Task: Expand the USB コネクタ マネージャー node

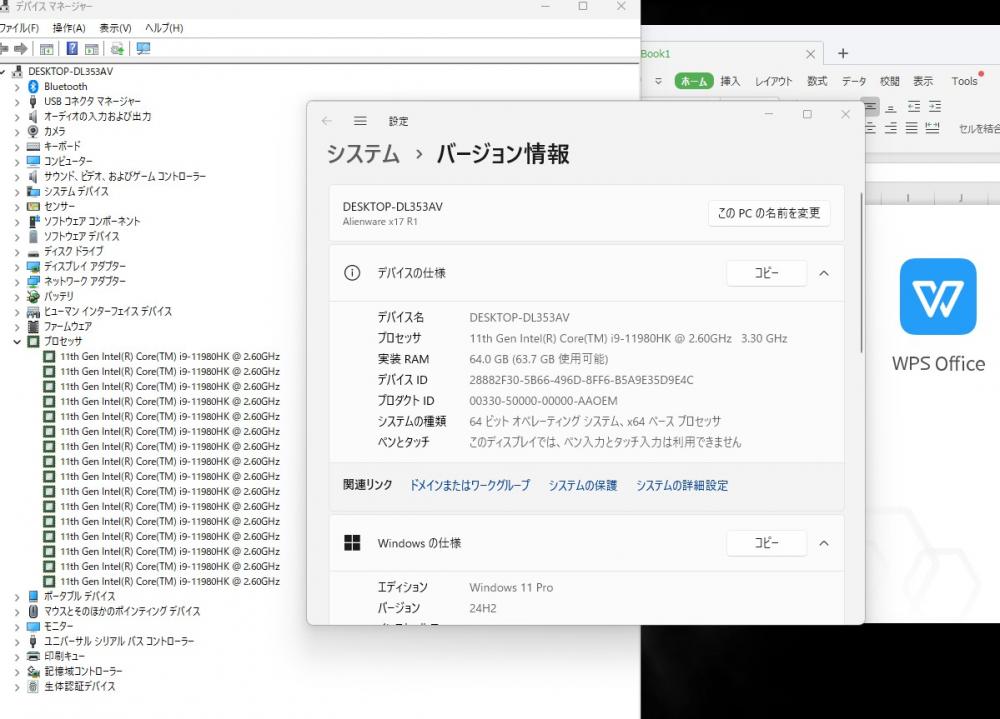Action: tap(17, 101)
